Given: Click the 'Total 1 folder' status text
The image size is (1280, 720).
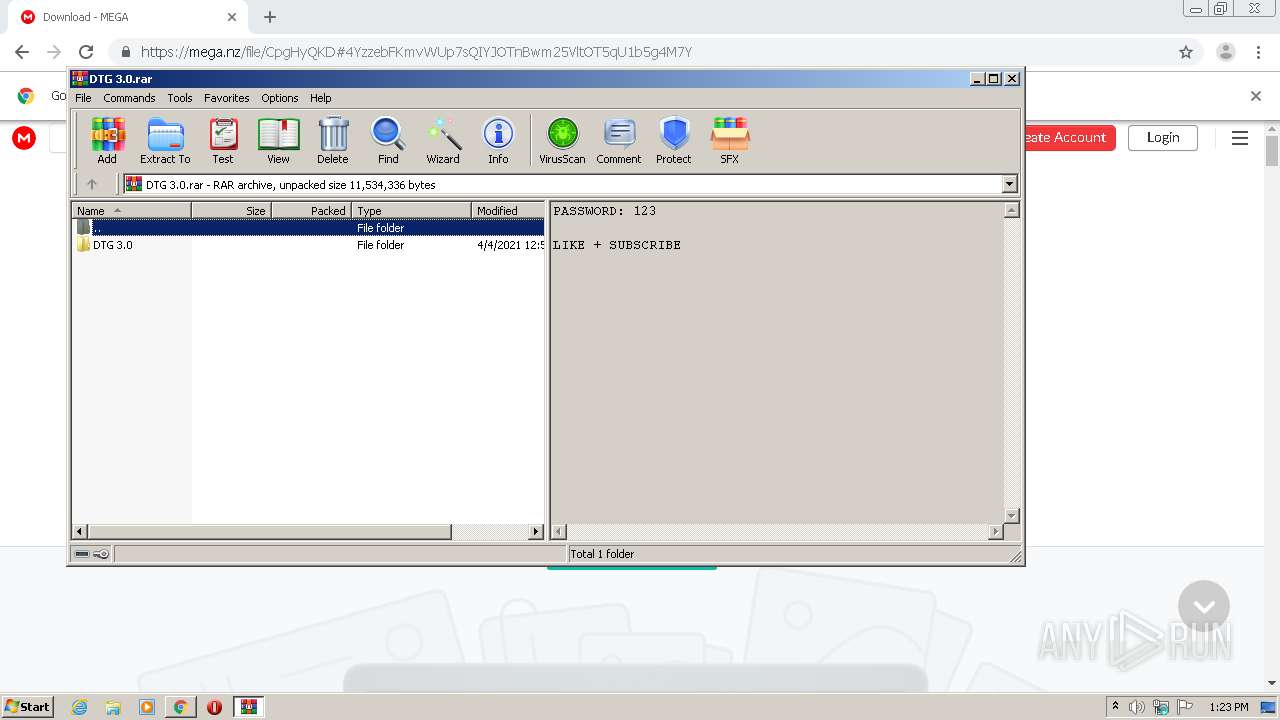Looking at the screenshot, I should click(x=602, y=554).
